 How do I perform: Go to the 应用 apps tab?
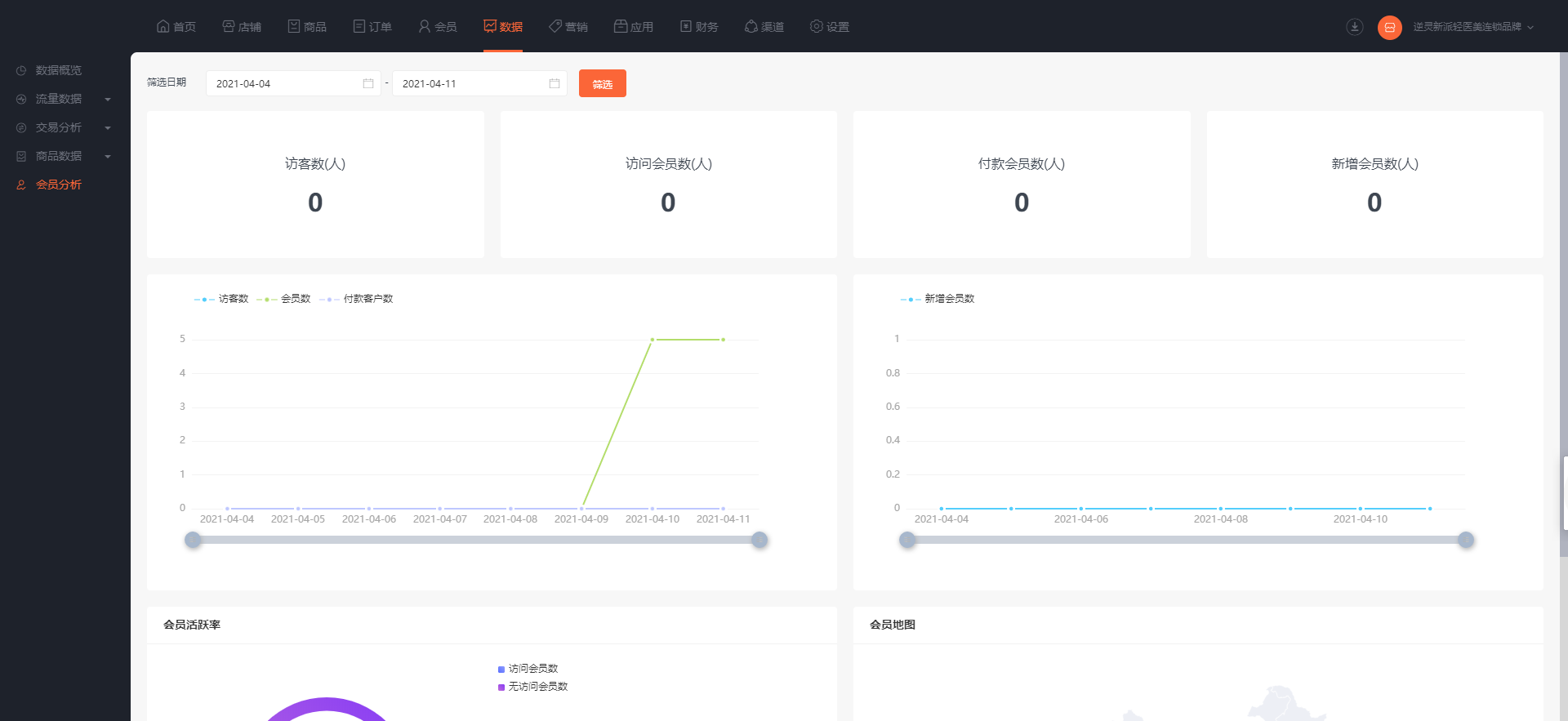coord(633,26)
